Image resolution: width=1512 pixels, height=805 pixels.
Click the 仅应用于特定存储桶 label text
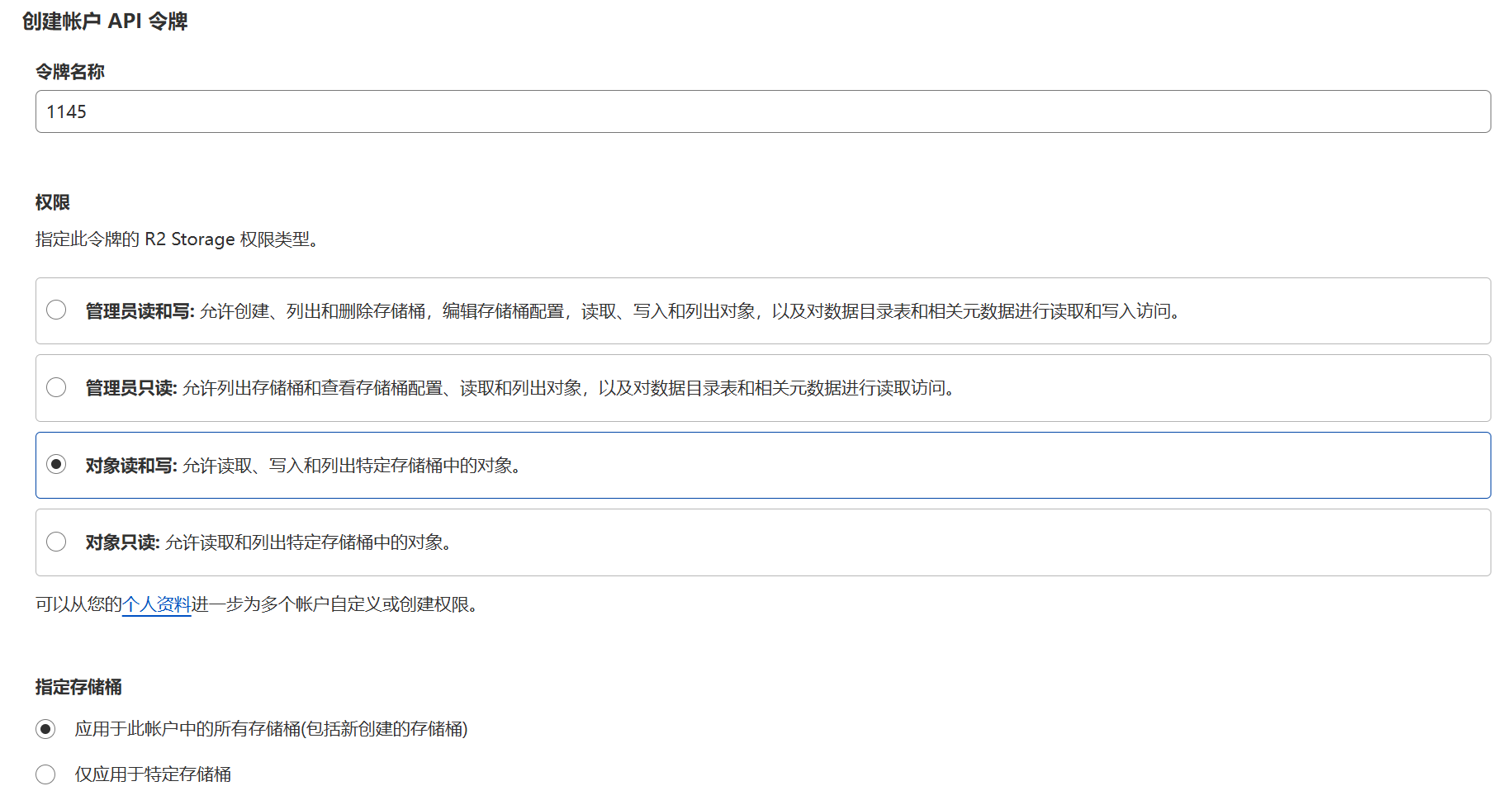tap(153, 774)
